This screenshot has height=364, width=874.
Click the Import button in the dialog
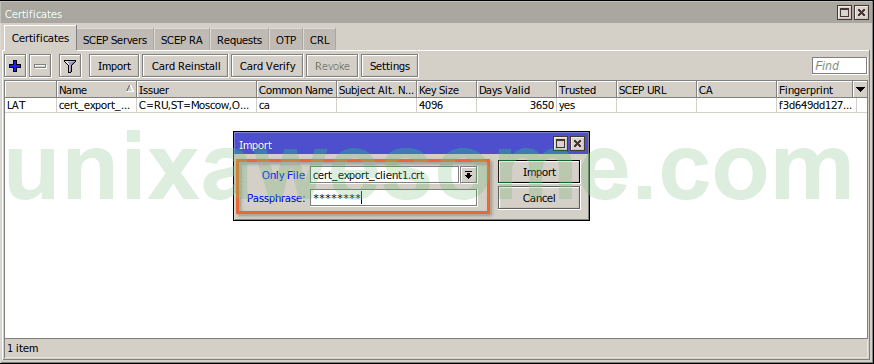pyautogui.click(x=539, y=172)
